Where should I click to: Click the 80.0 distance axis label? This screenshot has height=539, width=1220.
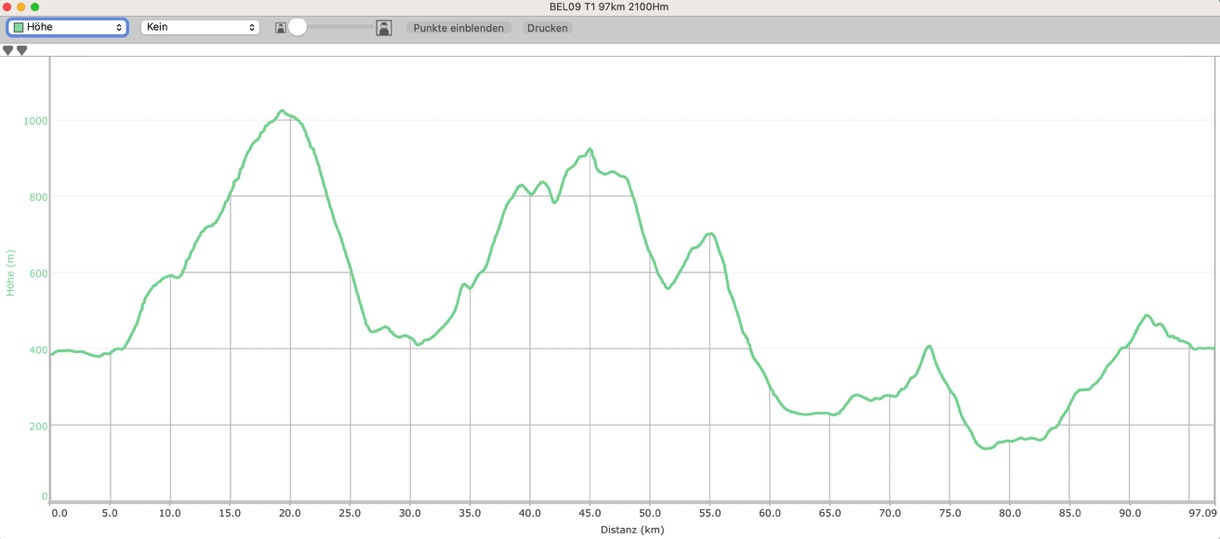point(1010,513)
